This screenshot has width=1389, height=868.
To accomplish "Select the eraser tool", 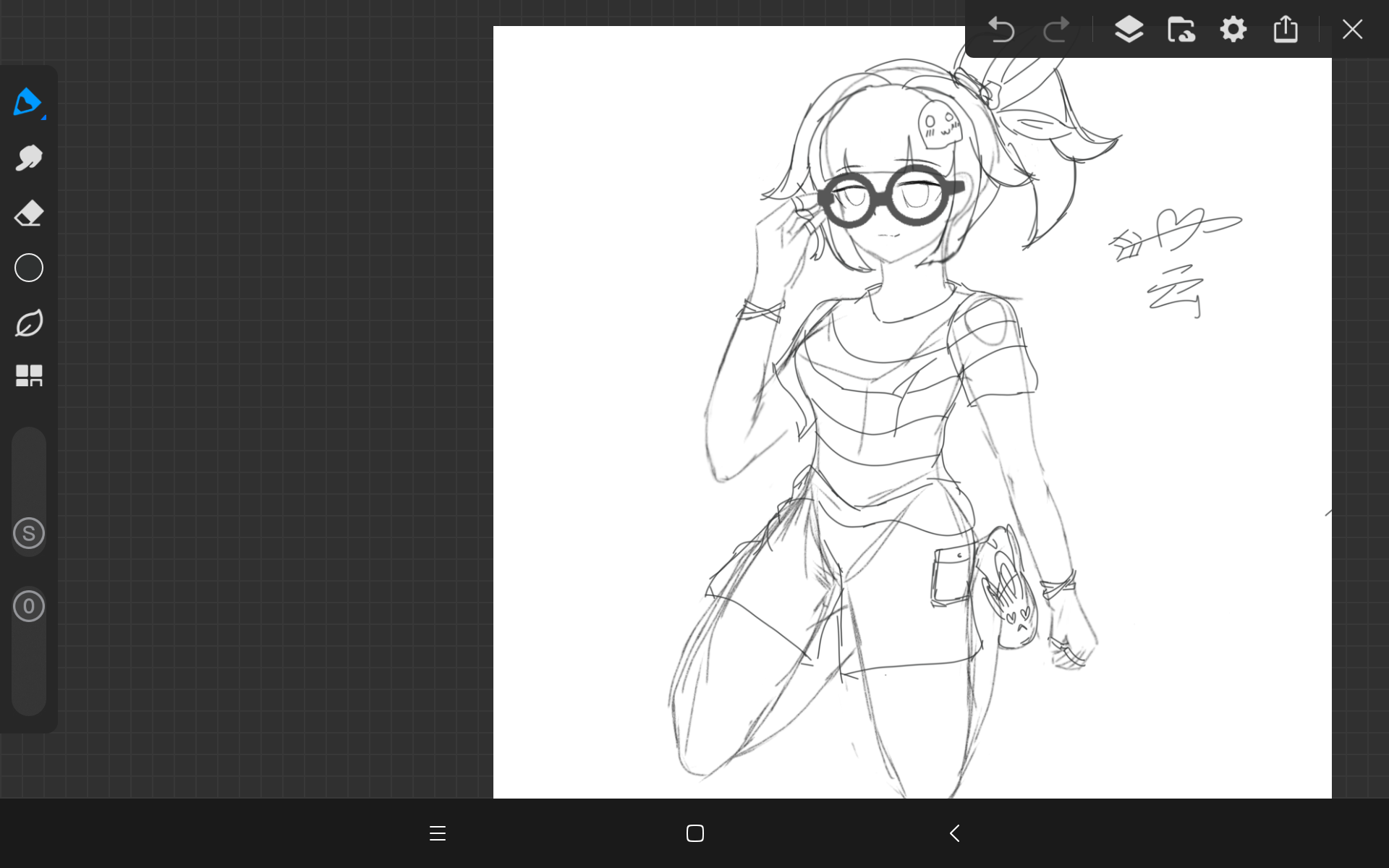I will point(29,213).
